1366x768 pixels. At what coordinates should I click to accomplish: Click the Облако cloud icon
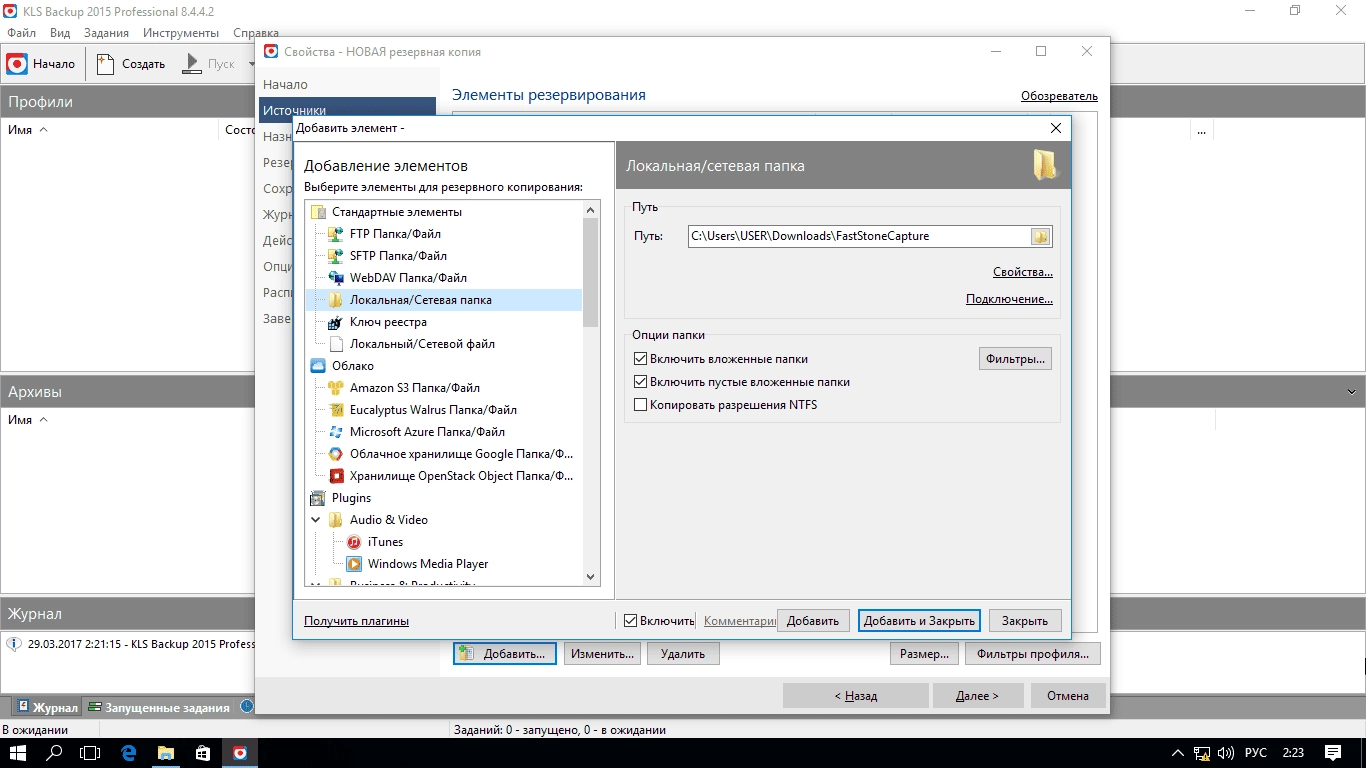(x=318, y=366)
